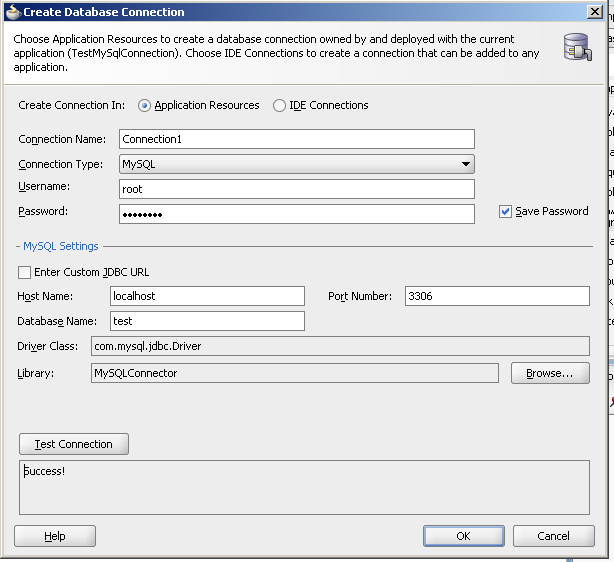Toggle the Save Password checkbox
Viewport: 614px width, 562px height.
click(506, 212)
